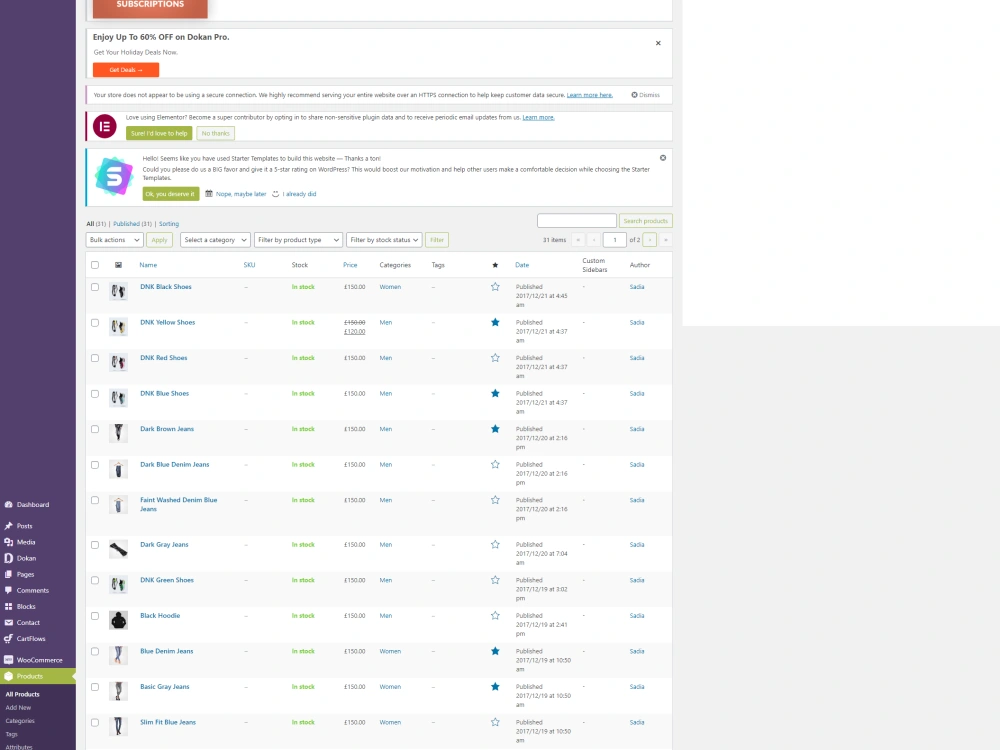
Task: Check the DNK Black Shoes row checkbox
Action: [95, 288]
